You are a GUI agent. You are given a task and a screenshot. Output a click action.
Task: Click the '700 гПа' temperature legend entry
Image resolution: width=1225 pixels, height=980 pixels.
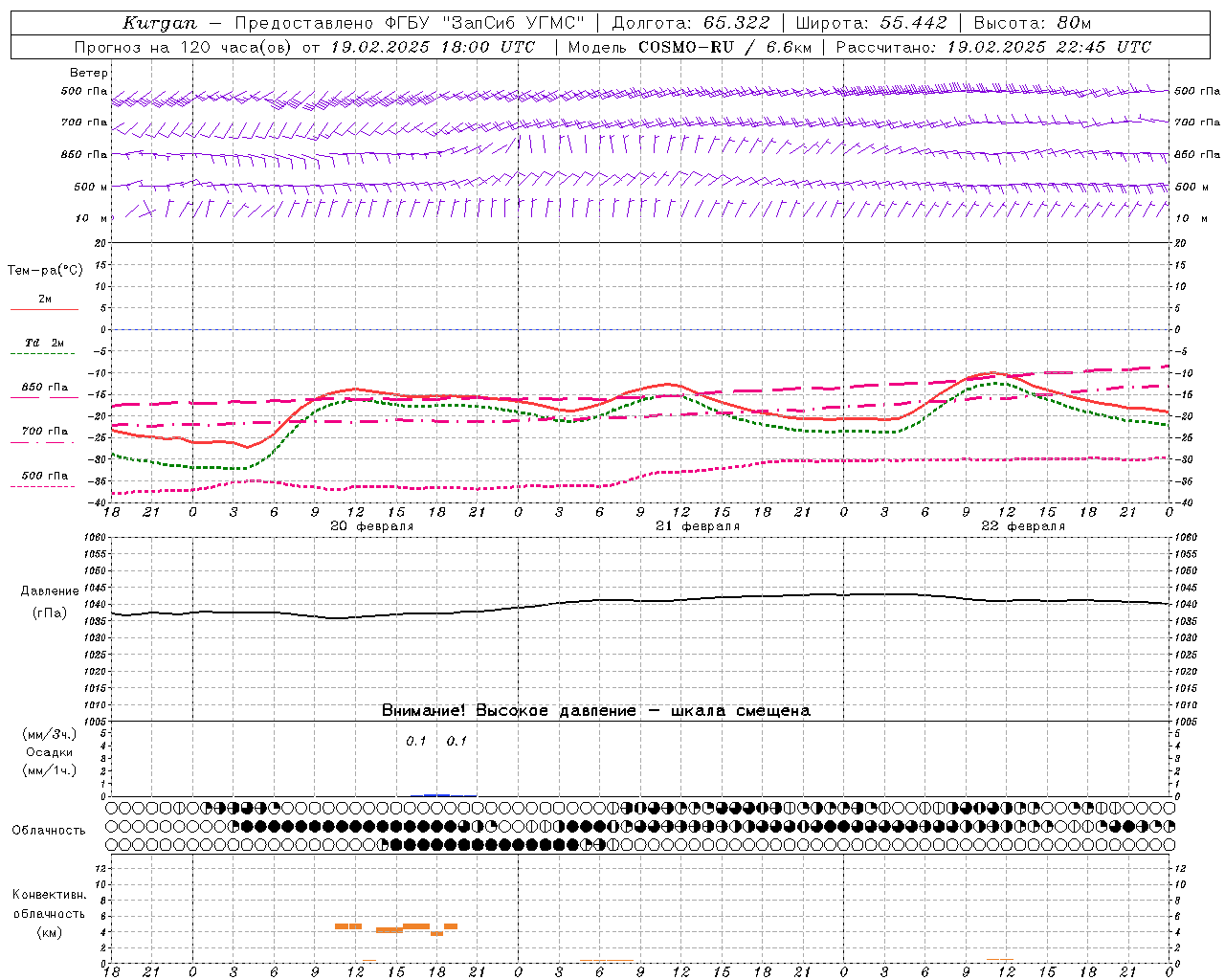click(44, 432)
